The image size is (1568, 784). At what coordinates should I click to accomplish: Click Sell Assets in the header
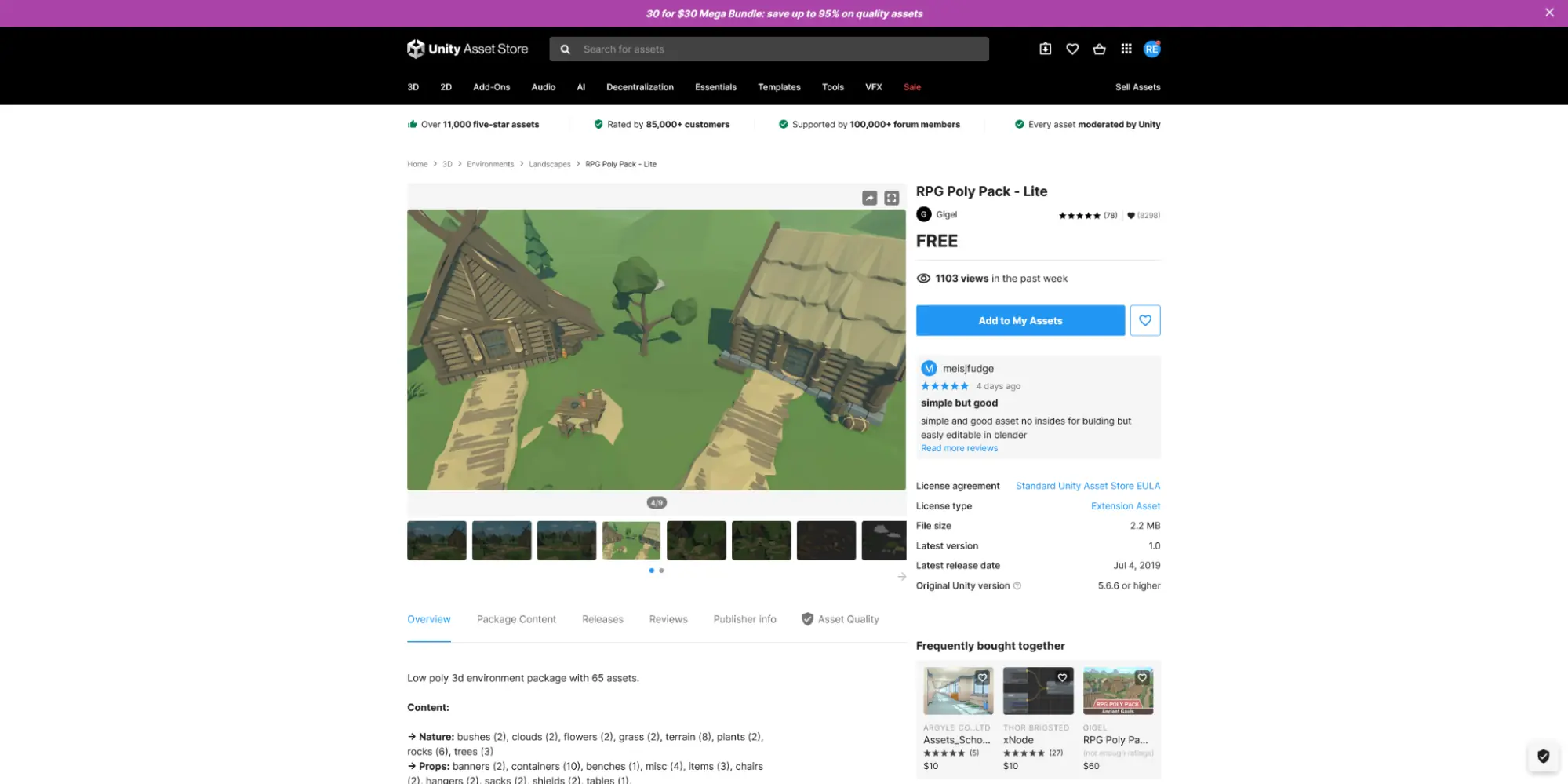pyautogui.click(x=1137, y=87)
